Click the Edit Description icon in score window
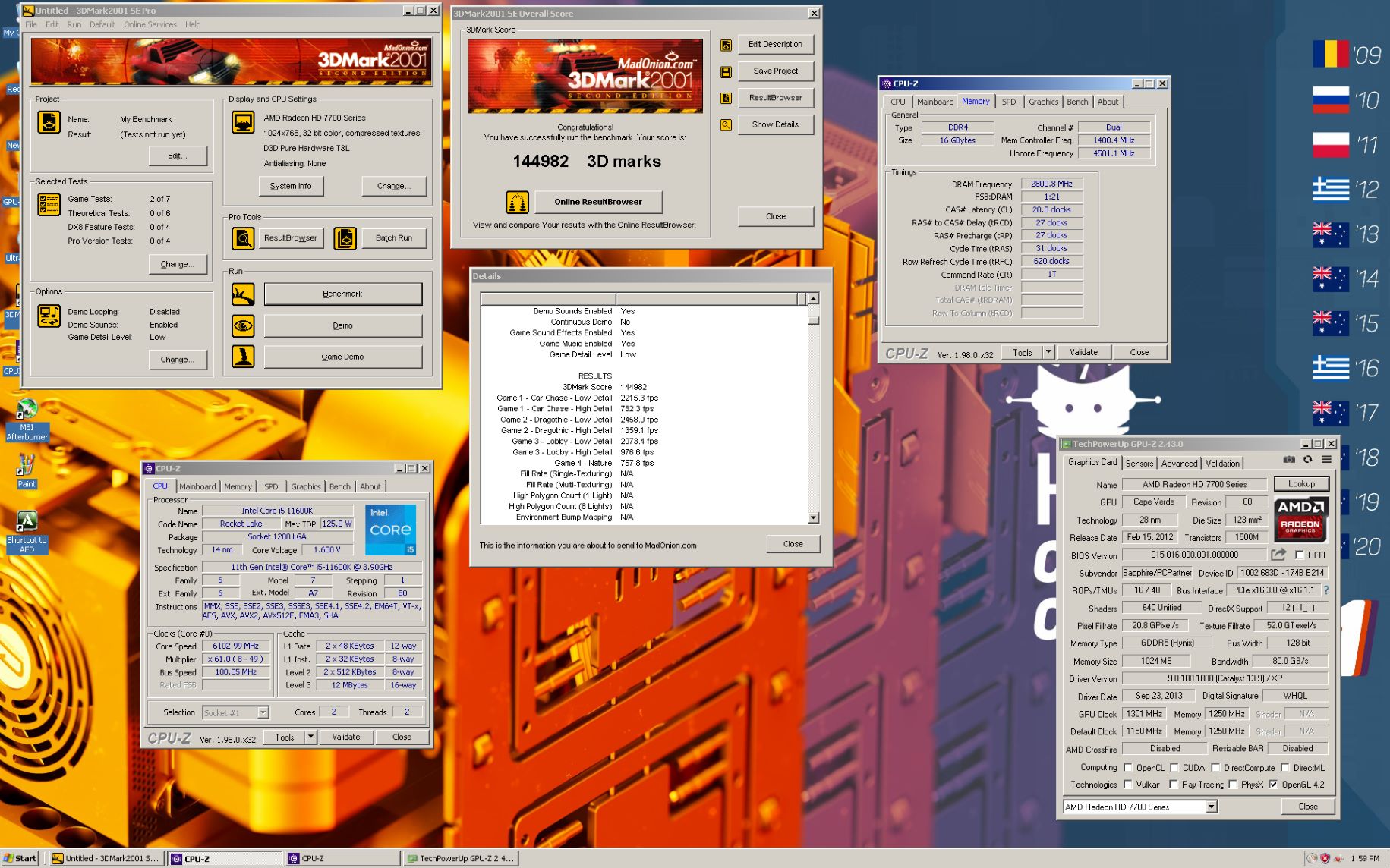This screenshot has width=1390, height=868. point(726,45)
